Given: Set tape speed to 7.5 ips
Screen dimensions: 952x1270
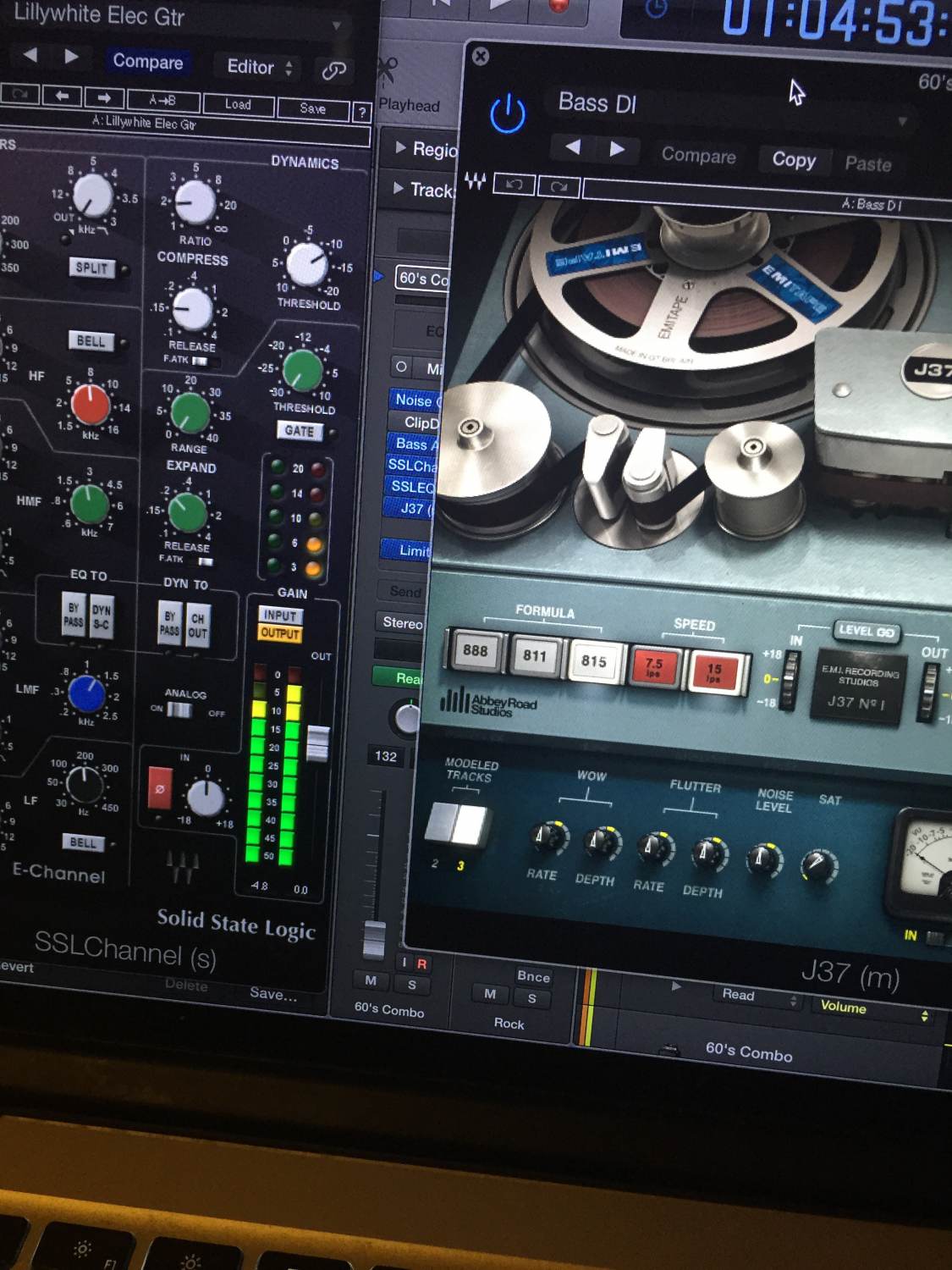Looking at the screenshot, I should (653, 666).
